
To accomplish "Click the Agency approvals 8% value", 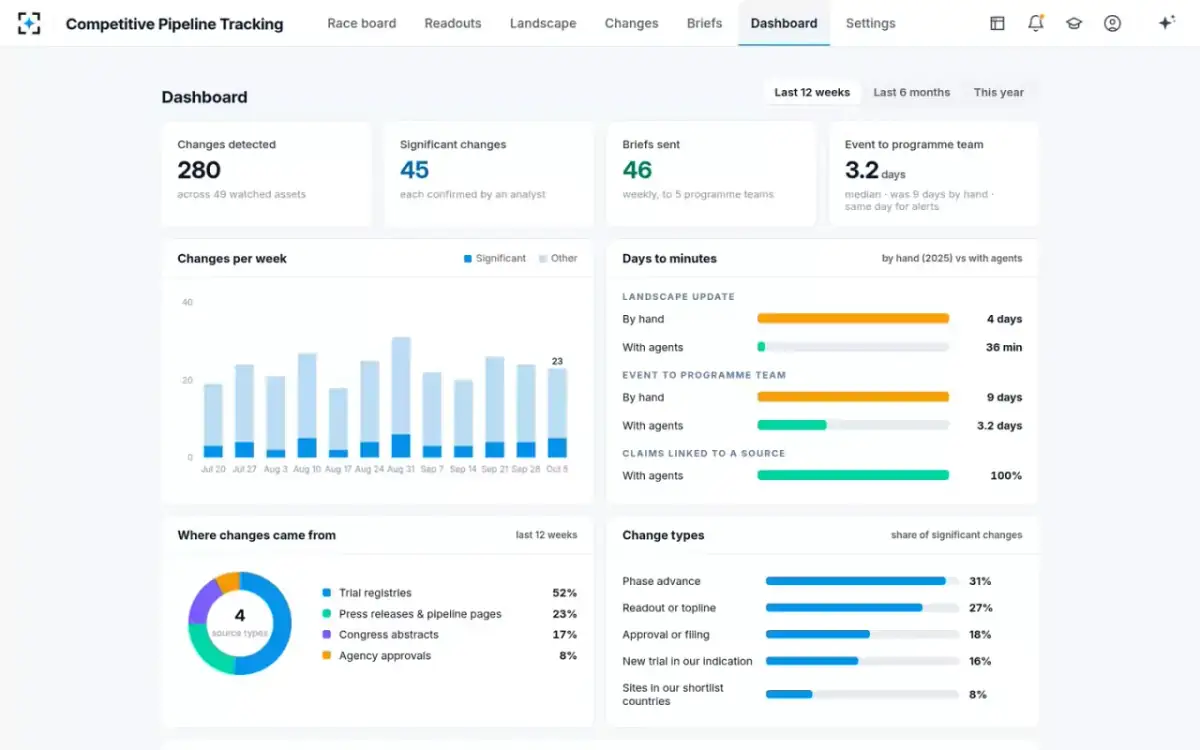I will (x=568, y=656).
